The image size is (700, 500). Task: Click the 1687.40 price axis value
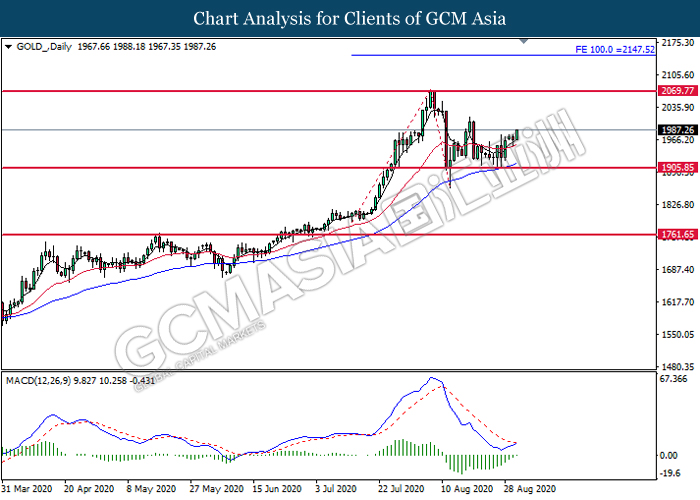(x=678, y=270)
